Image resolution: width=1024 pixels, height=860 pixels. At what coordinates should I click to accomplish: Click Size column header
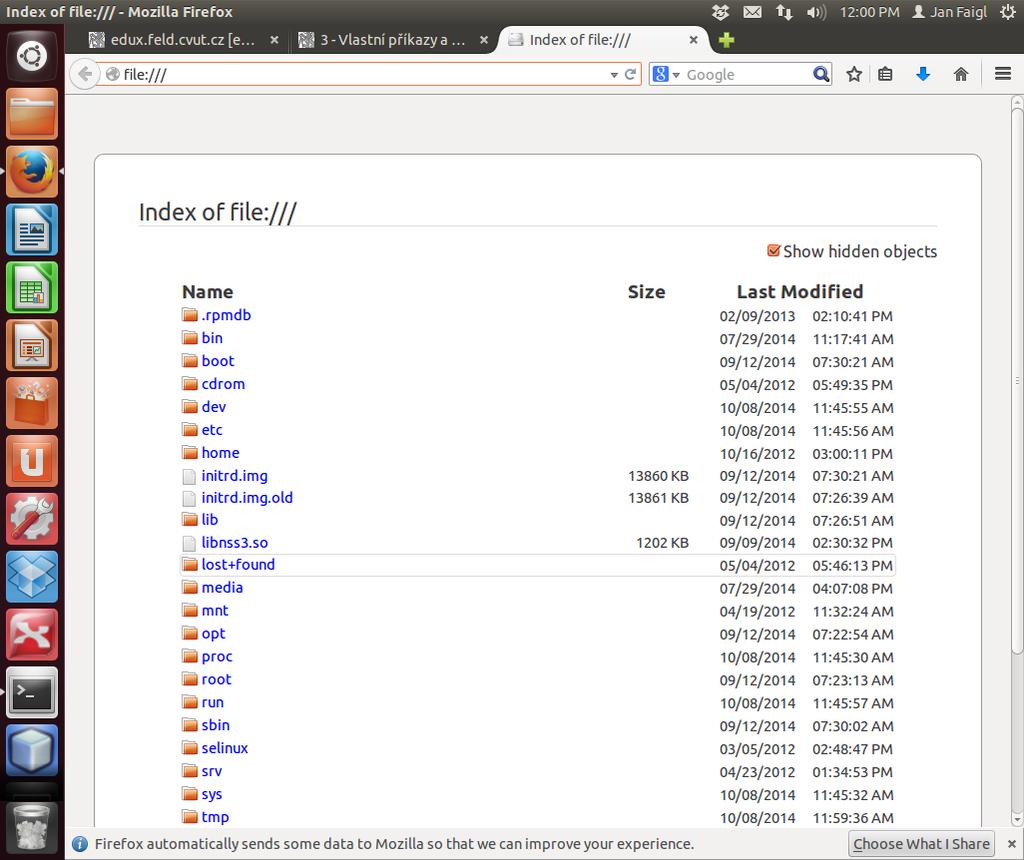647,291
